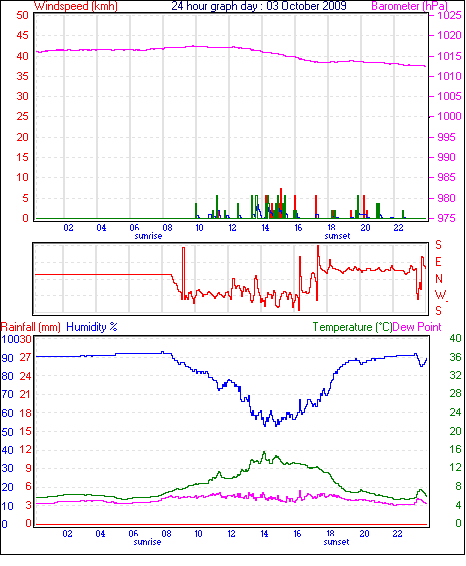
Task: Click the 1025 barometer scale value
Action: (449, 16)
